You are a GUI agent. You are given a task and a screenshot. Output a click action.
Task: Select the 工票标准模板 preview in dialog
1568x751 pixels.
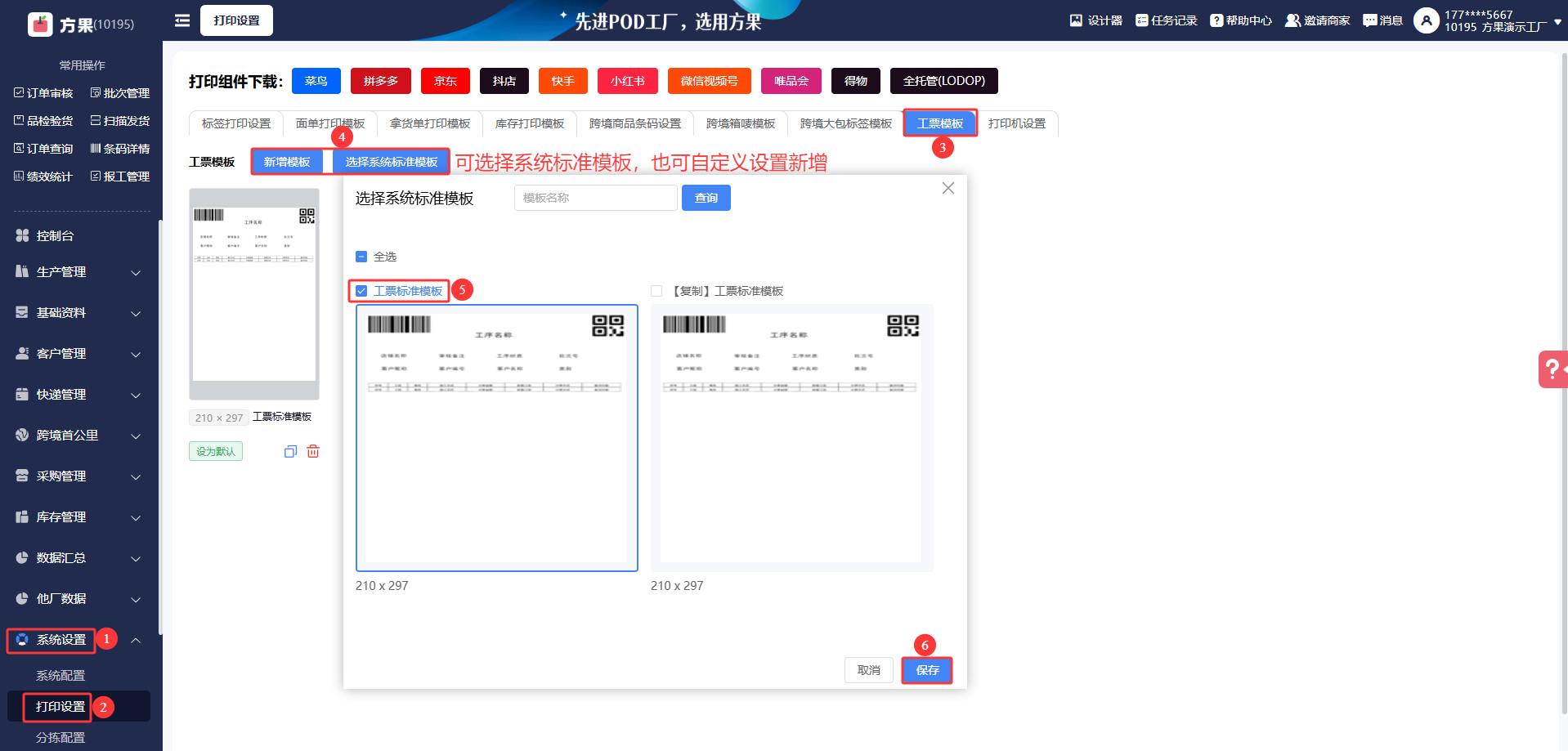click(497, 438)
